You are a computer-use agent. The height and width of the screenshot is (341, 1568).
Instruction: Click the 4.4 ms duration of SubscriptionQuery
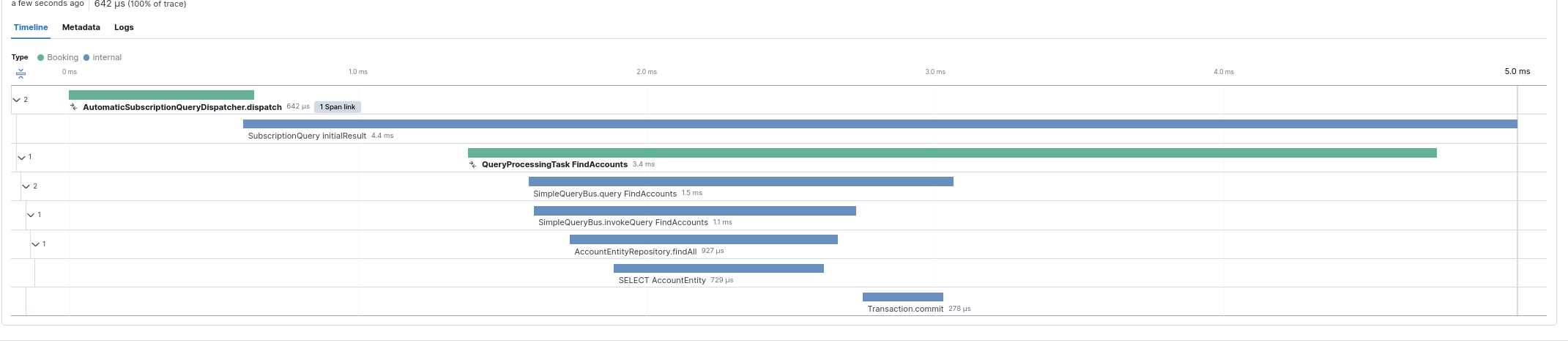coord(382,136)
